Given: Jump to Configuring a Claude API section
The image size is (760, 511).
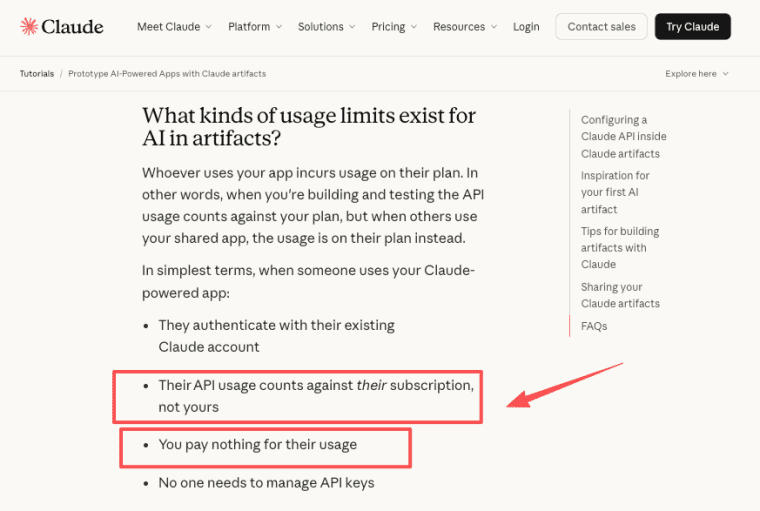Looking at the screenshot, I should tap(623, 137).
